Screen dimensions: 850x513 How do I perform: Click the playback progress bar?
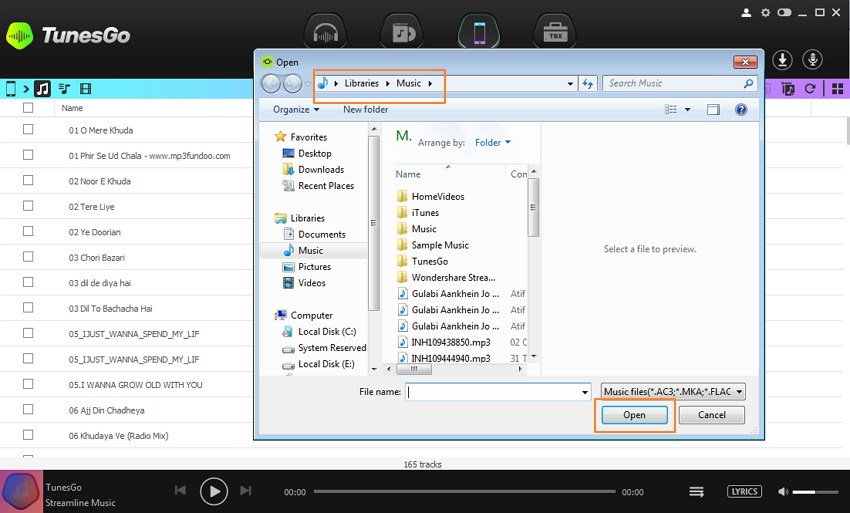tap(465, 492)
